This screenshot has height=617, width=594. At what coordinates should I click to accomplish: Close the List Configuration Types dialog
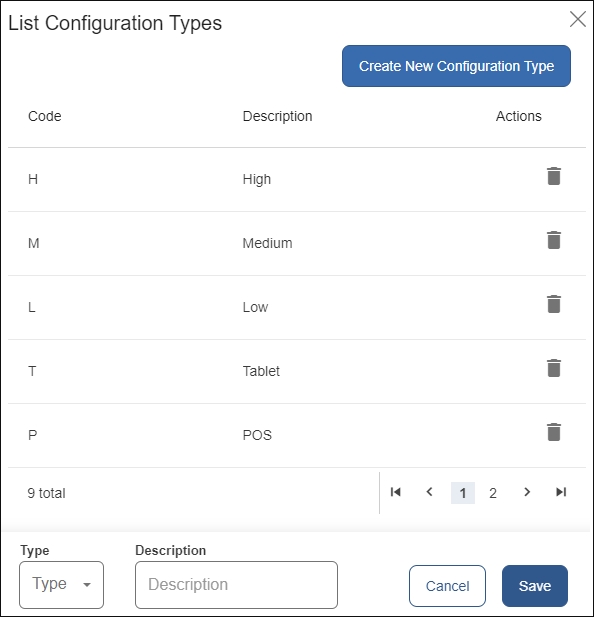577,19
